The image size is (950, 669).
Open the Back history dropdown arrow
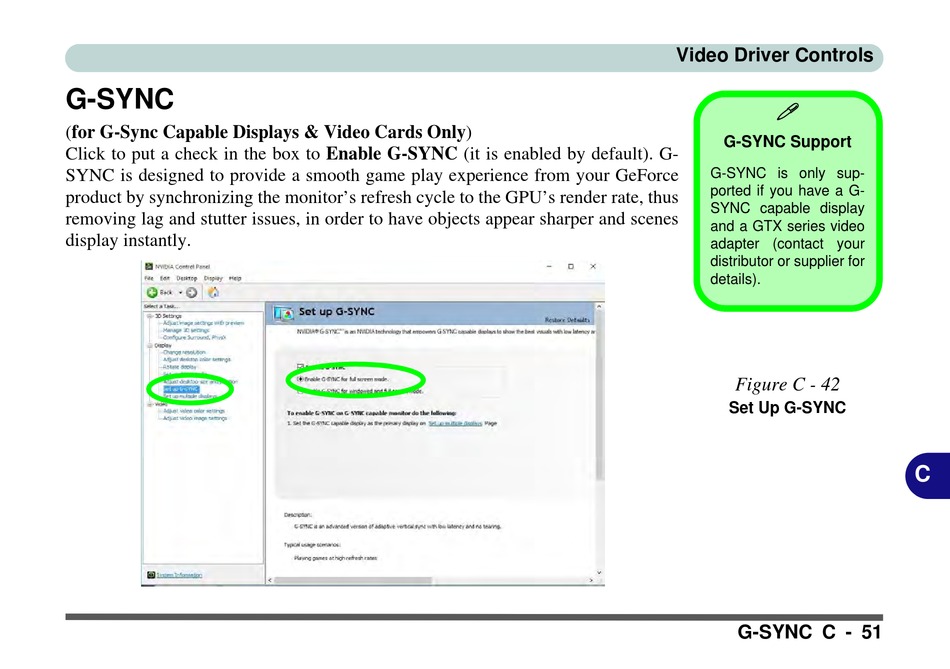[180, 293]
